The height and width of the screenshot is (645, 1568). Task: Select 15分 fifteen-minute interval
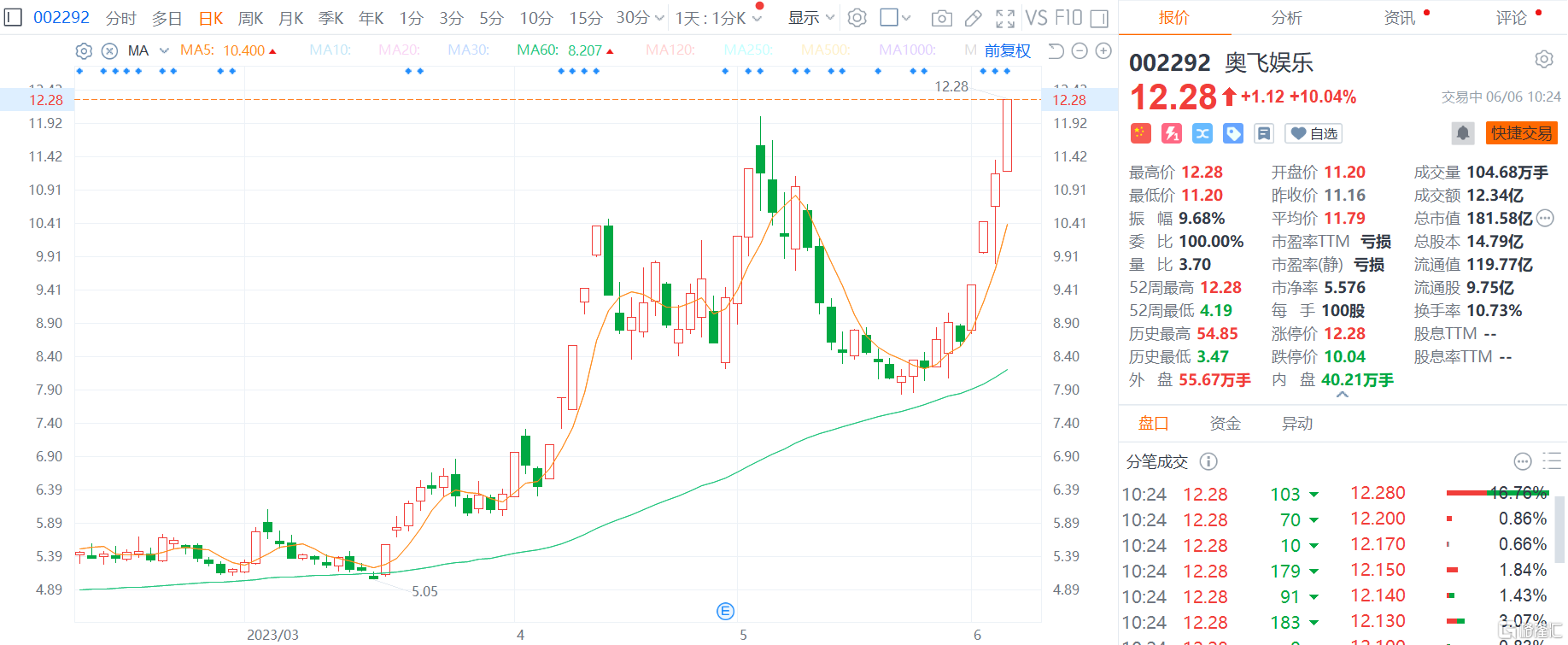(x=586, y=18)
